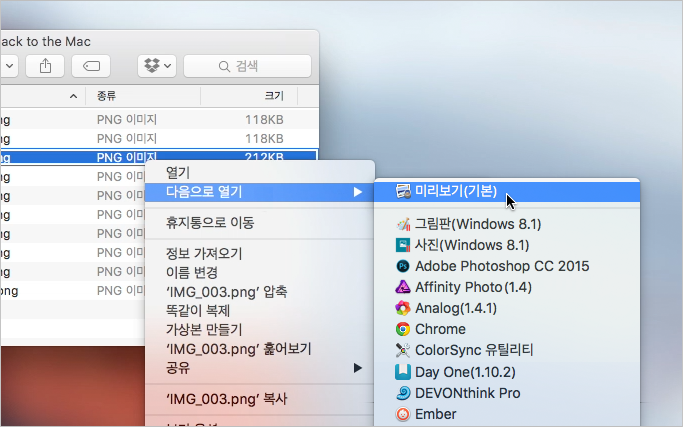This screenshot has width=683, height=427.
Task: Click the Share toolbar icon in Finder
Action: (45, 66)
